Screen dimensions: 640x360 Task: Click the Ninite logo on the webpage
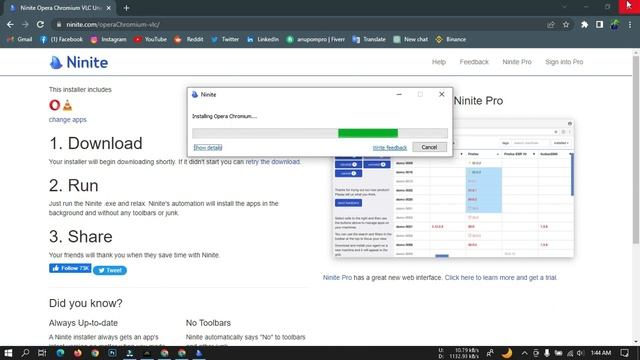click(x=79, y=62)
